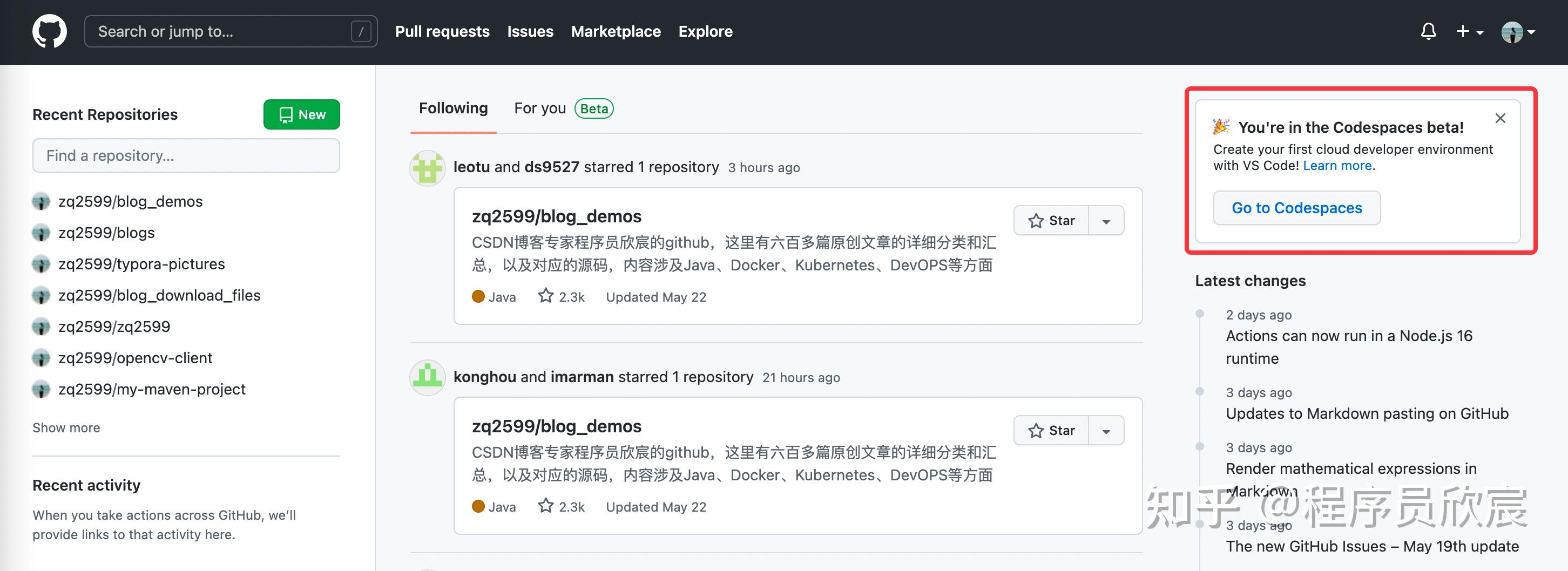
Task: Open the user profile avatar menu
Action: coord(1517,31)
